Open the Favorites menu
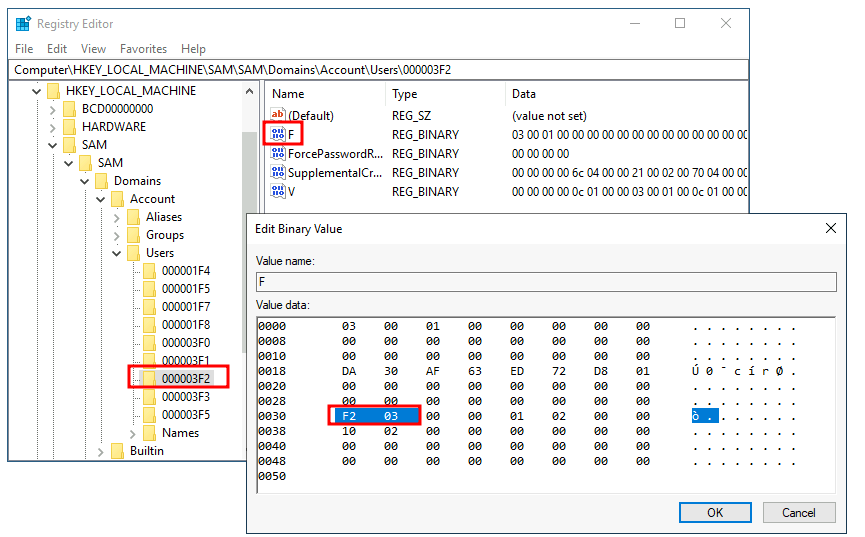This screenshot has height=537, width=865. pos(143,49)
